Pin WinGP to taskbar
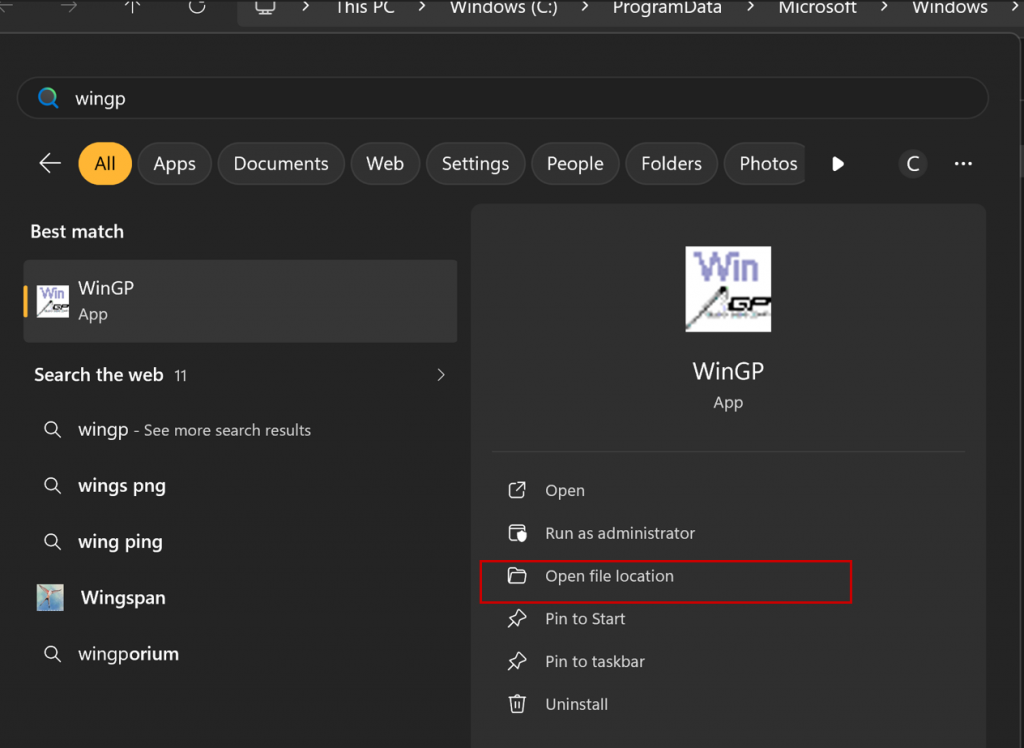Image resolution: width=1024 pixels, height=748 pixels. 594,662
